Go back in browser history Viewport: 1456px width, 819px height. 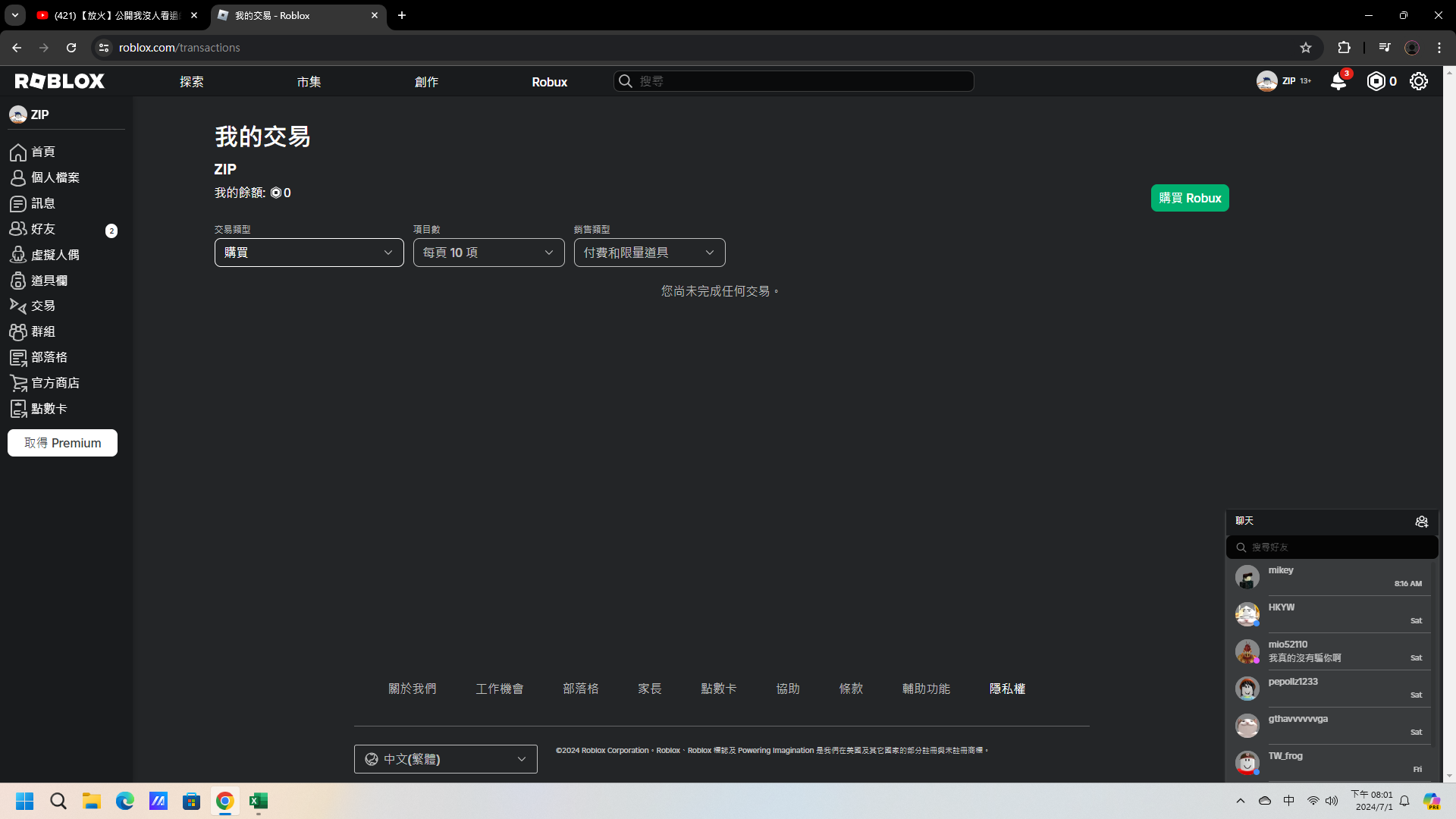point(17,48)
